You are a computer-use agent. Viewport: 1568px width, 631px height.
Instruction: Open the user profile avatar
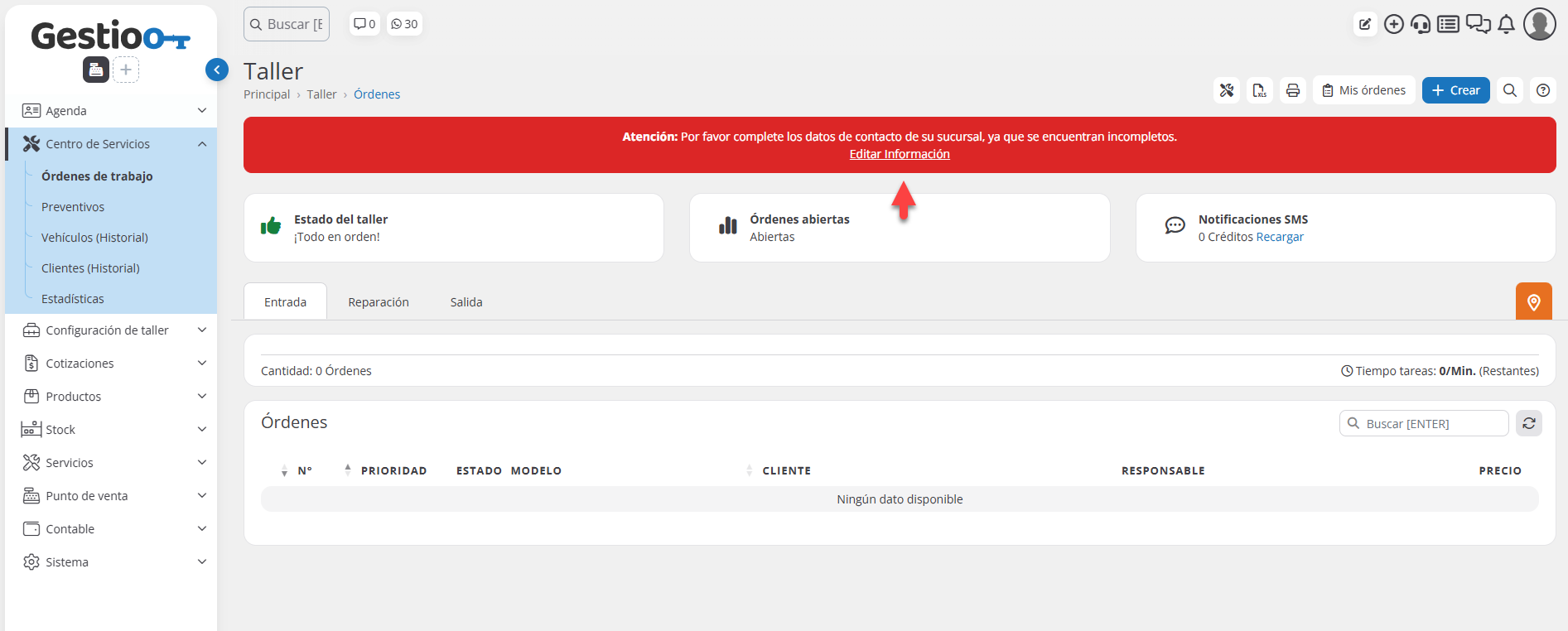[1540, 24]
